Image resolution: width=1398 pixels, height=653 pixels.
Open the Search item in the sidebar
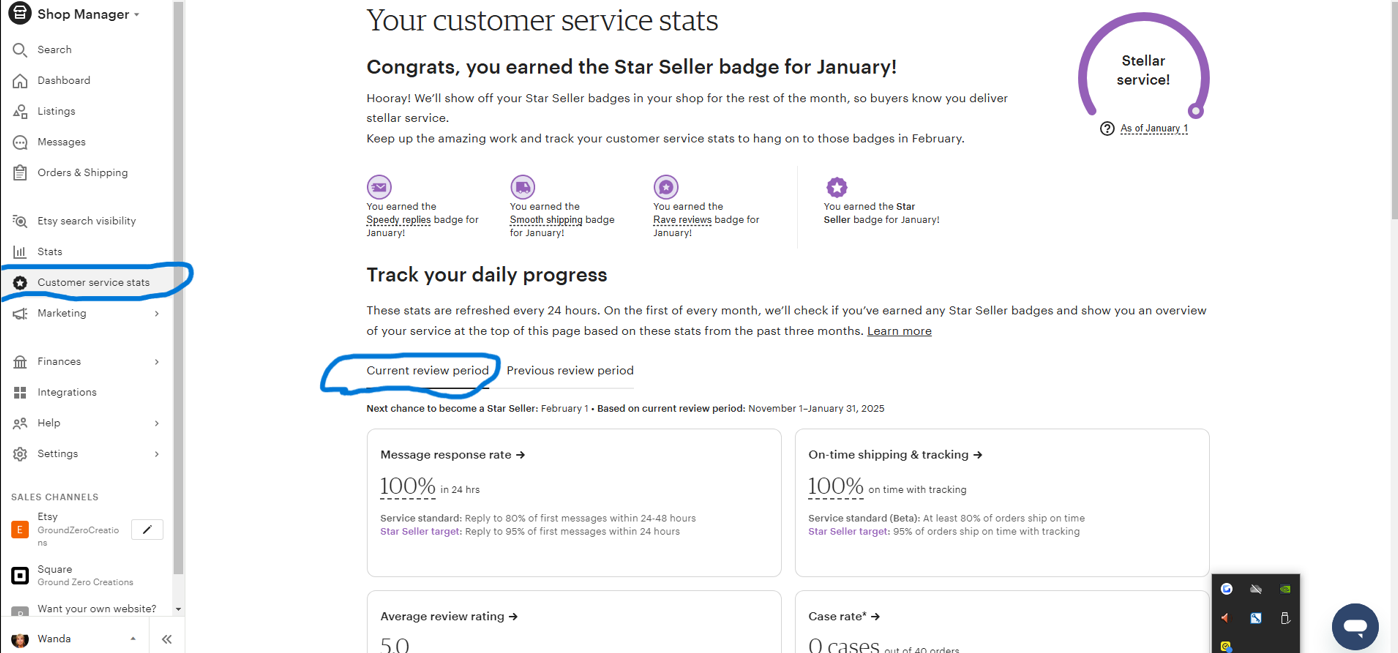coord(54,49)
